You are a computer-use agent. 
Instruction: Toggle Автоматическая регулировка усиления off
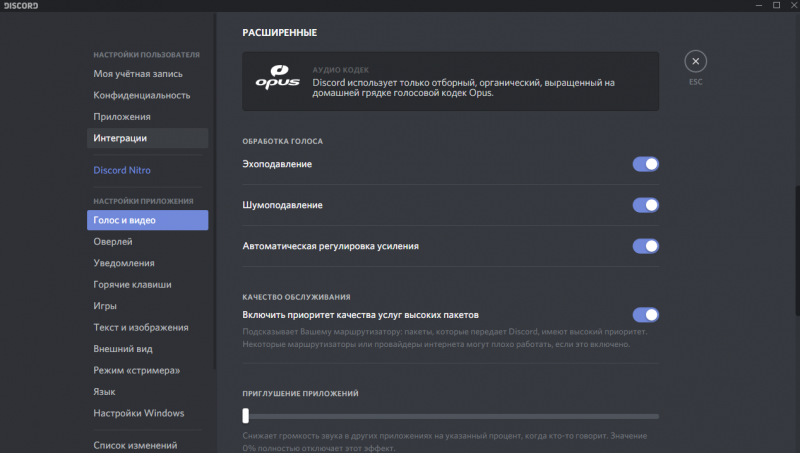pyautogui.click(x=646, y=246)
